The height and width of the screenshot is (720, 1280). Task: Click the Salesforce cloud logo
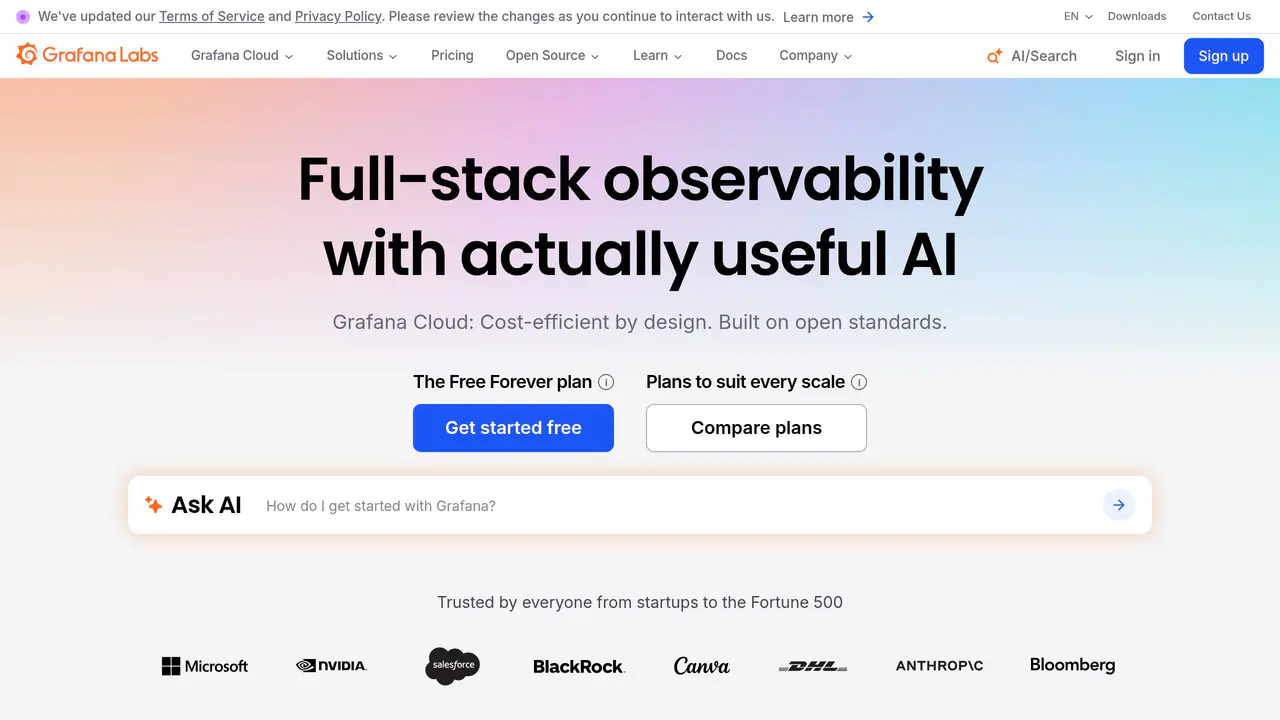coord(453,665)
